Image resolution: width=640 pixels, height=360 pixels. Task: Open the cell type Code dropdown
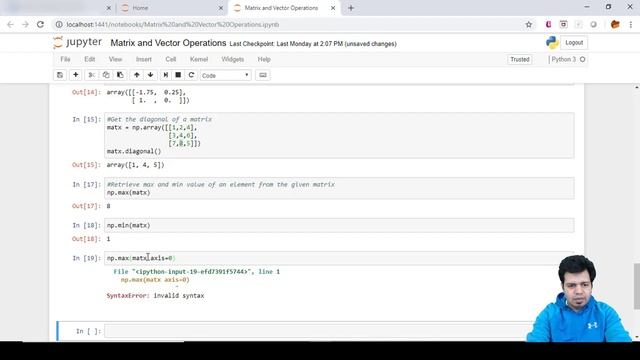[x=225, y=76]
